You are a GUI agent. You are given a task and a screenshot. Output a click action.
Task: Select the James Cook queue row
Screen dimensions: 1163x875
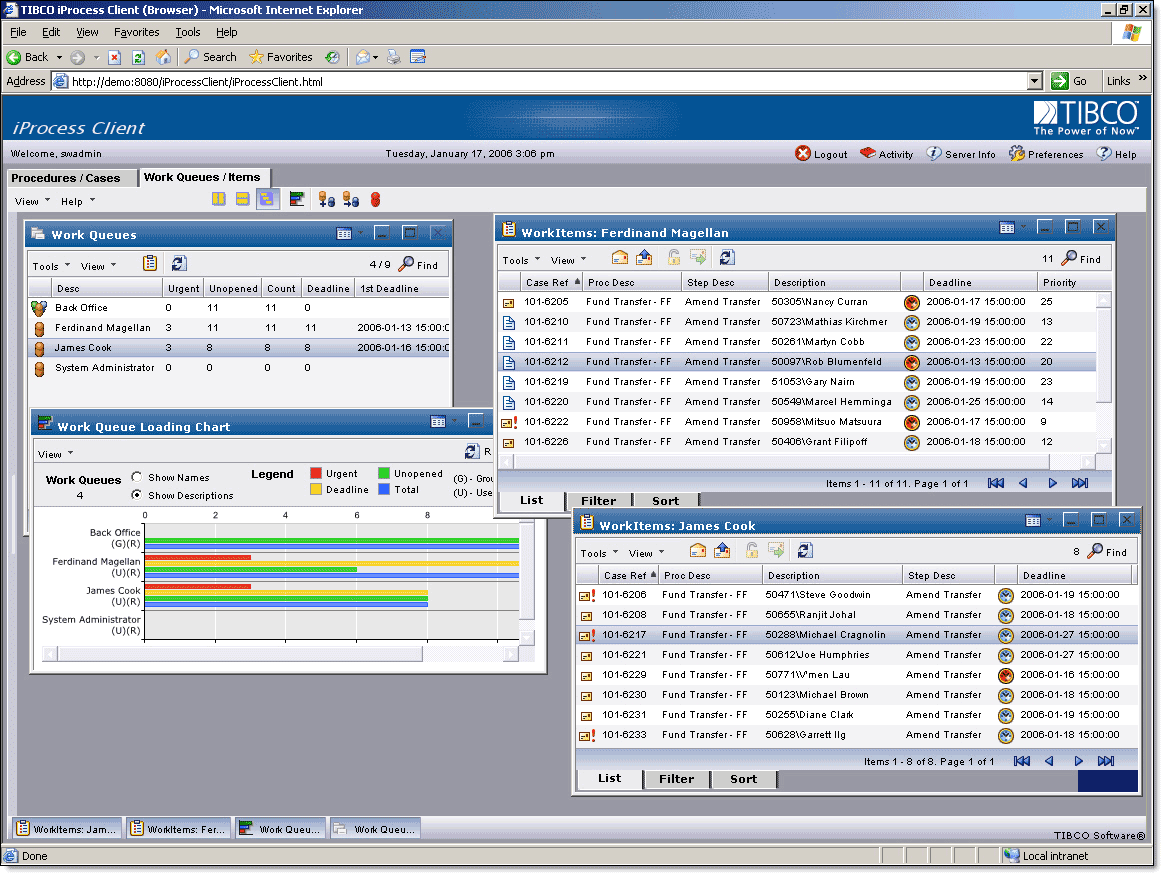coord(239,347)
